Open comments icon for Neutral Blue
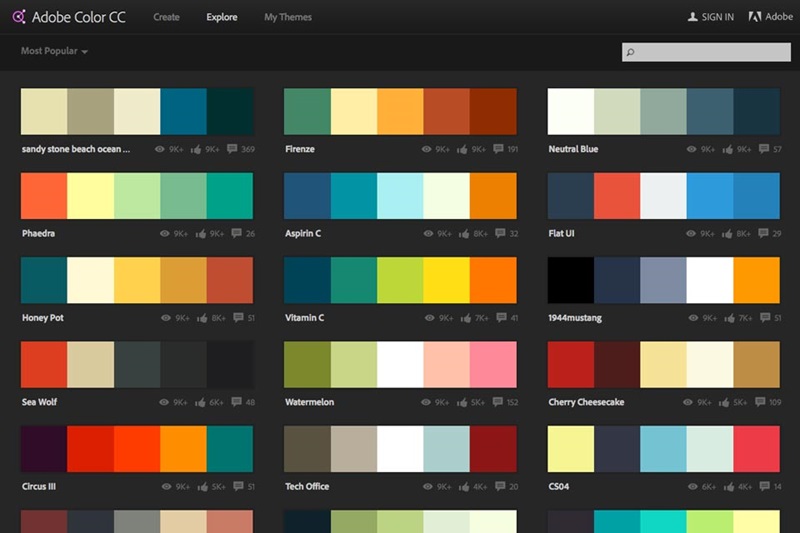Screen dimensions: 800x533 [762, 149]
